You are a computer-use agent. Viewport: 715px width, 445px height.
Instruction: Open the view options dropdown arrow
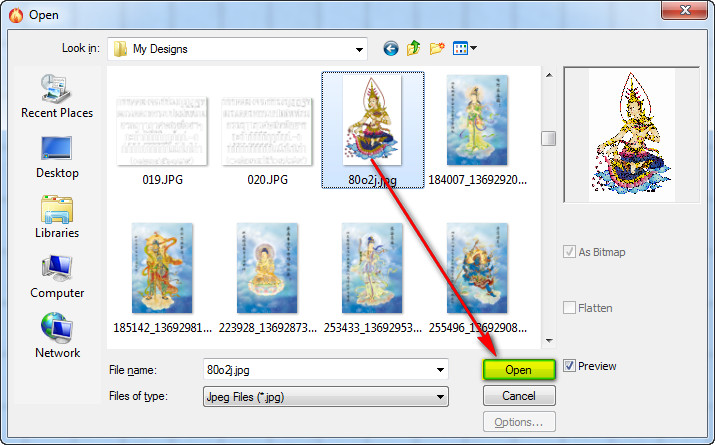(x=473, y=48)
